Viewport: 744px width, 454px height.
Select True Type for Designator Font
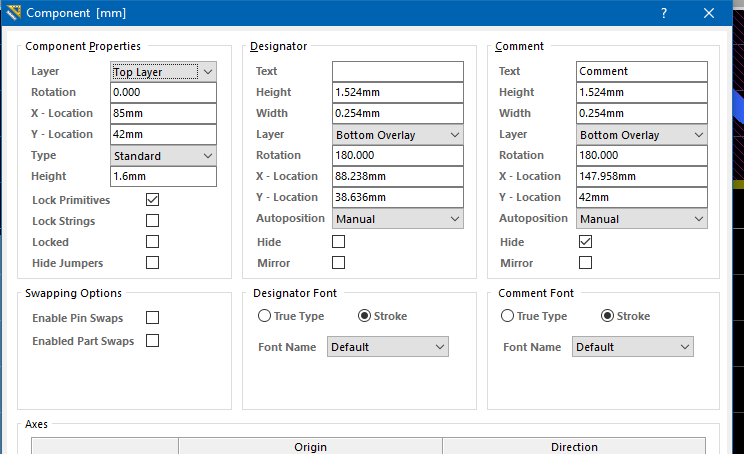click(265, 316)
